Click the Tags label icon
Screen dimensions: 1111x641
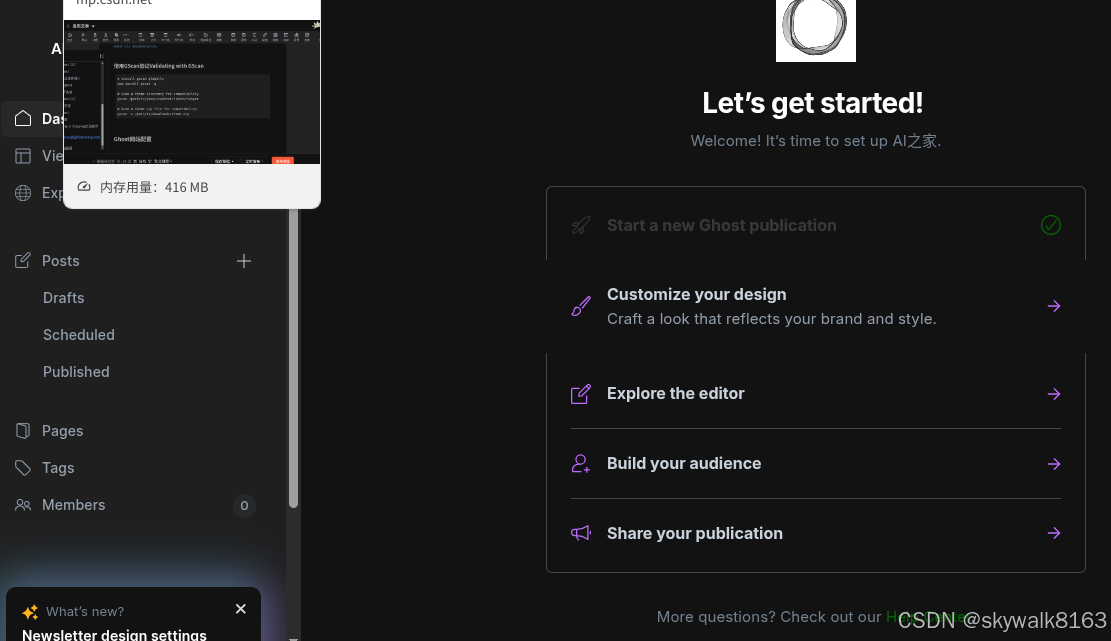point(23,467)
